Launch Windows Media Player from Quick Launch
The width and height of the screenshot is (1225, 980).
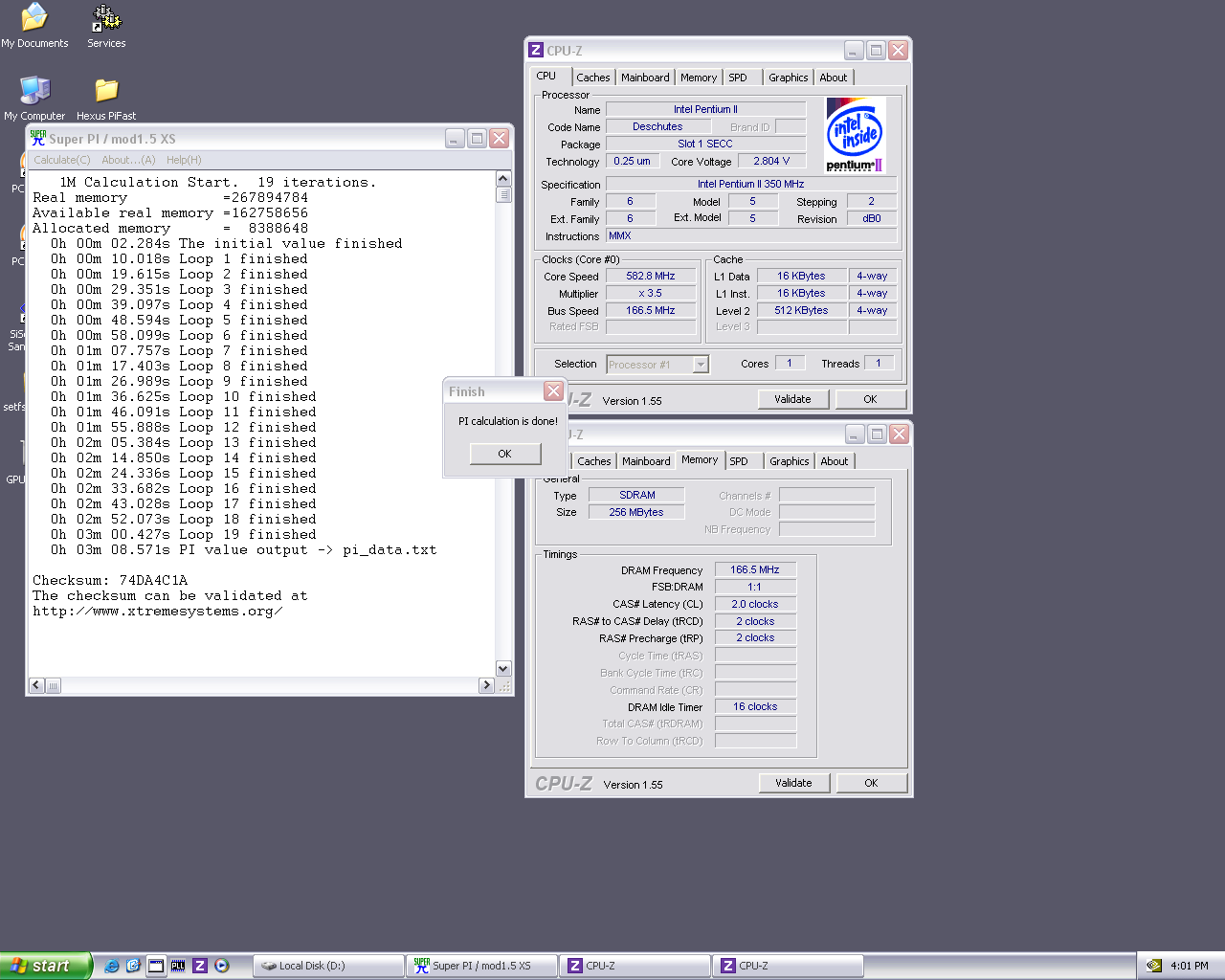click(x=222, y=966)
